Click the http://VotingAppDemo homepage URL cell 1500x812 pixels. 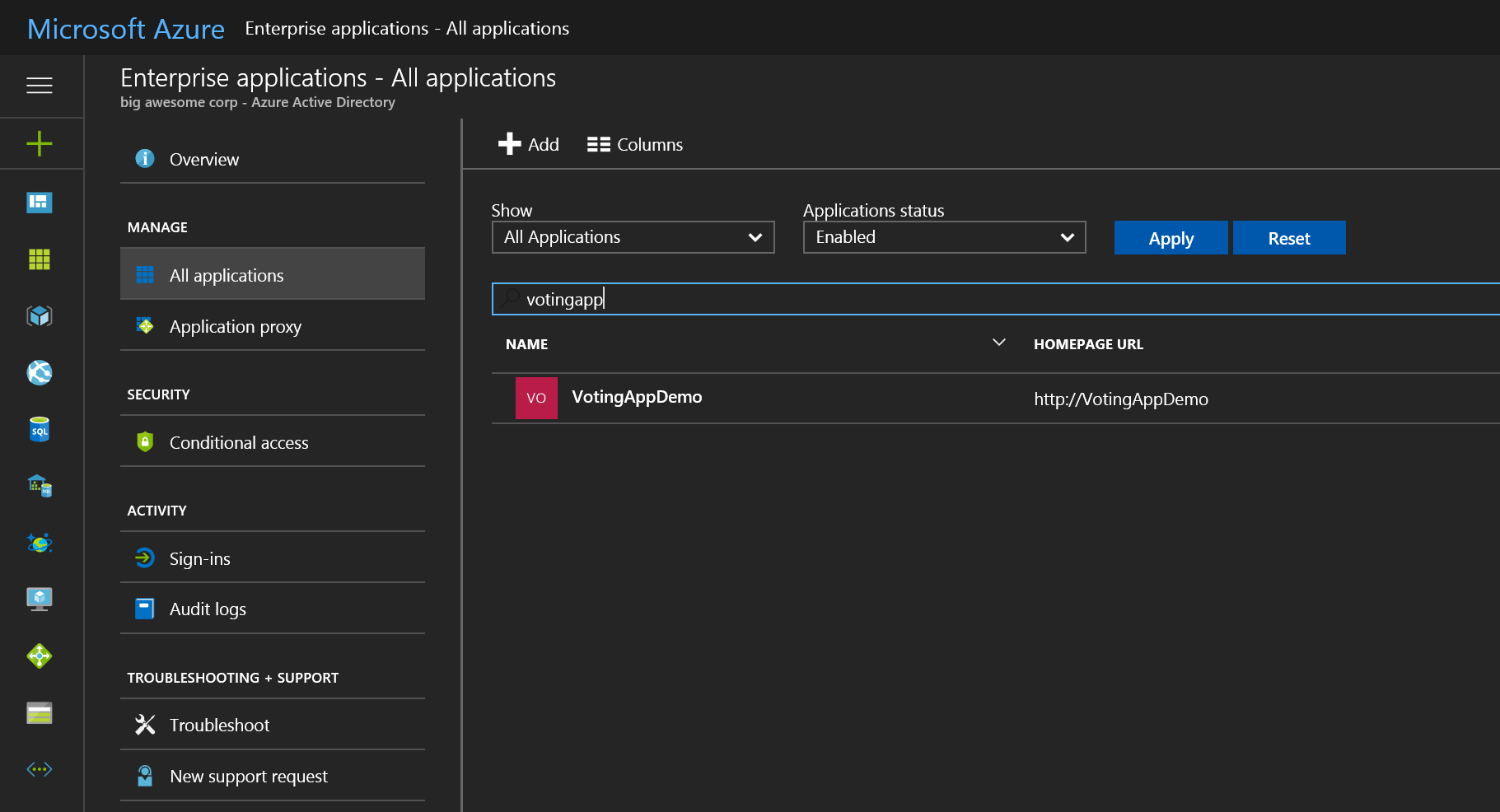coord(1121,399)
